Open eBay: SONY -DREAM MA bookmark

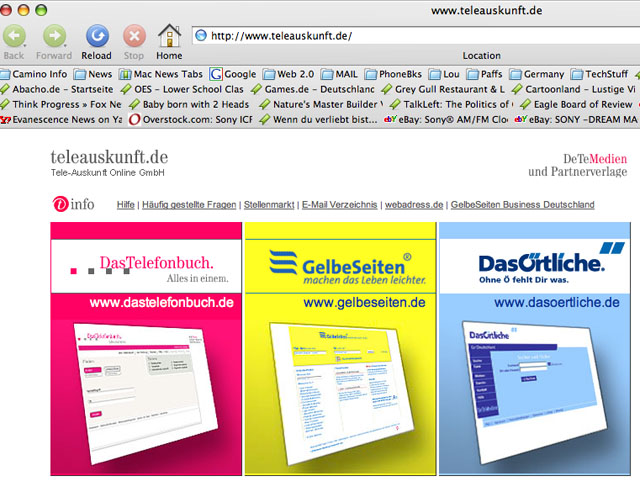[576, 119]
